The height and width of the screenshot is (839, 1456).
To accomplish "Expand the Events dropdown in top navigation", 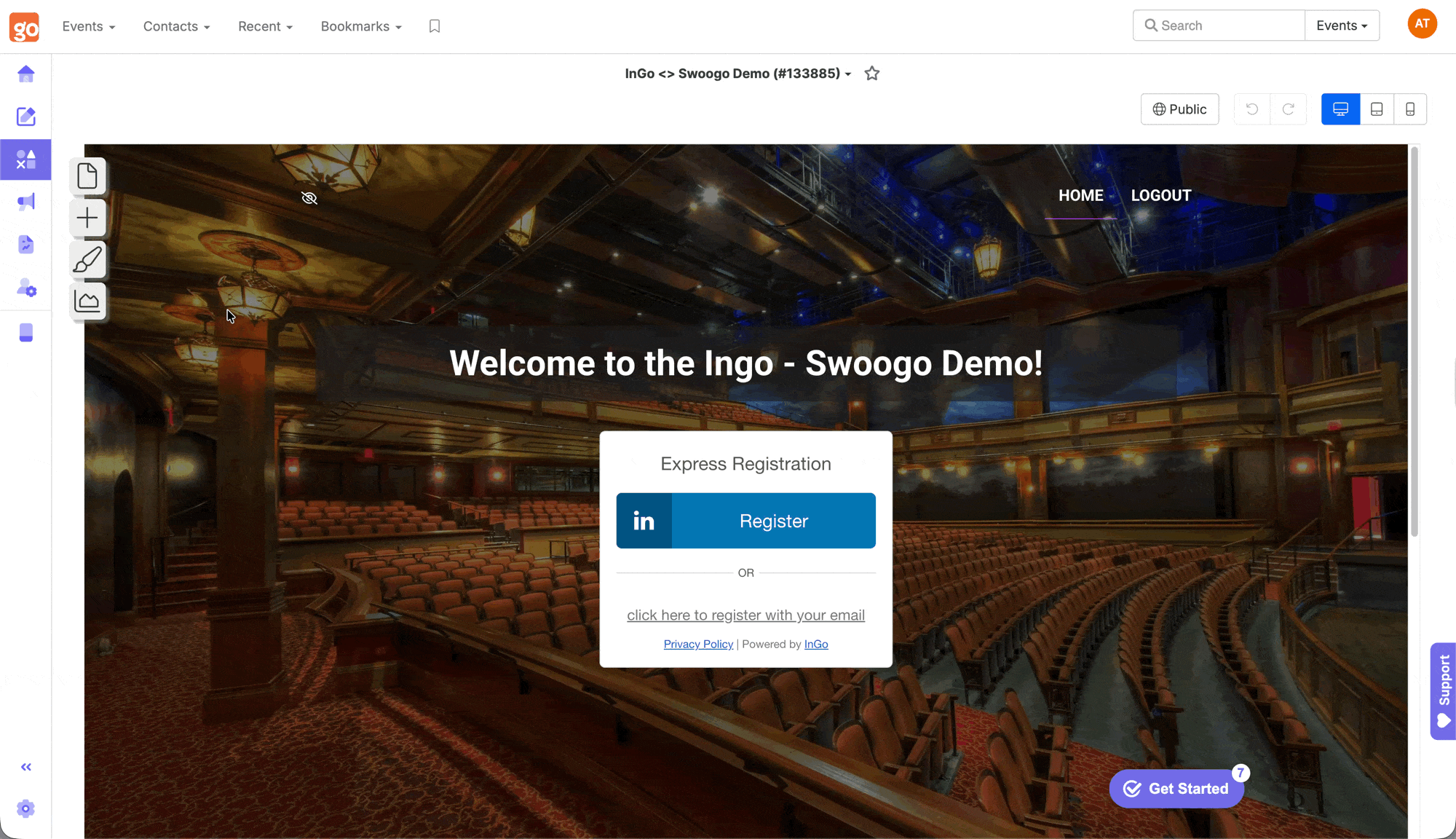I will click(89, 26).
